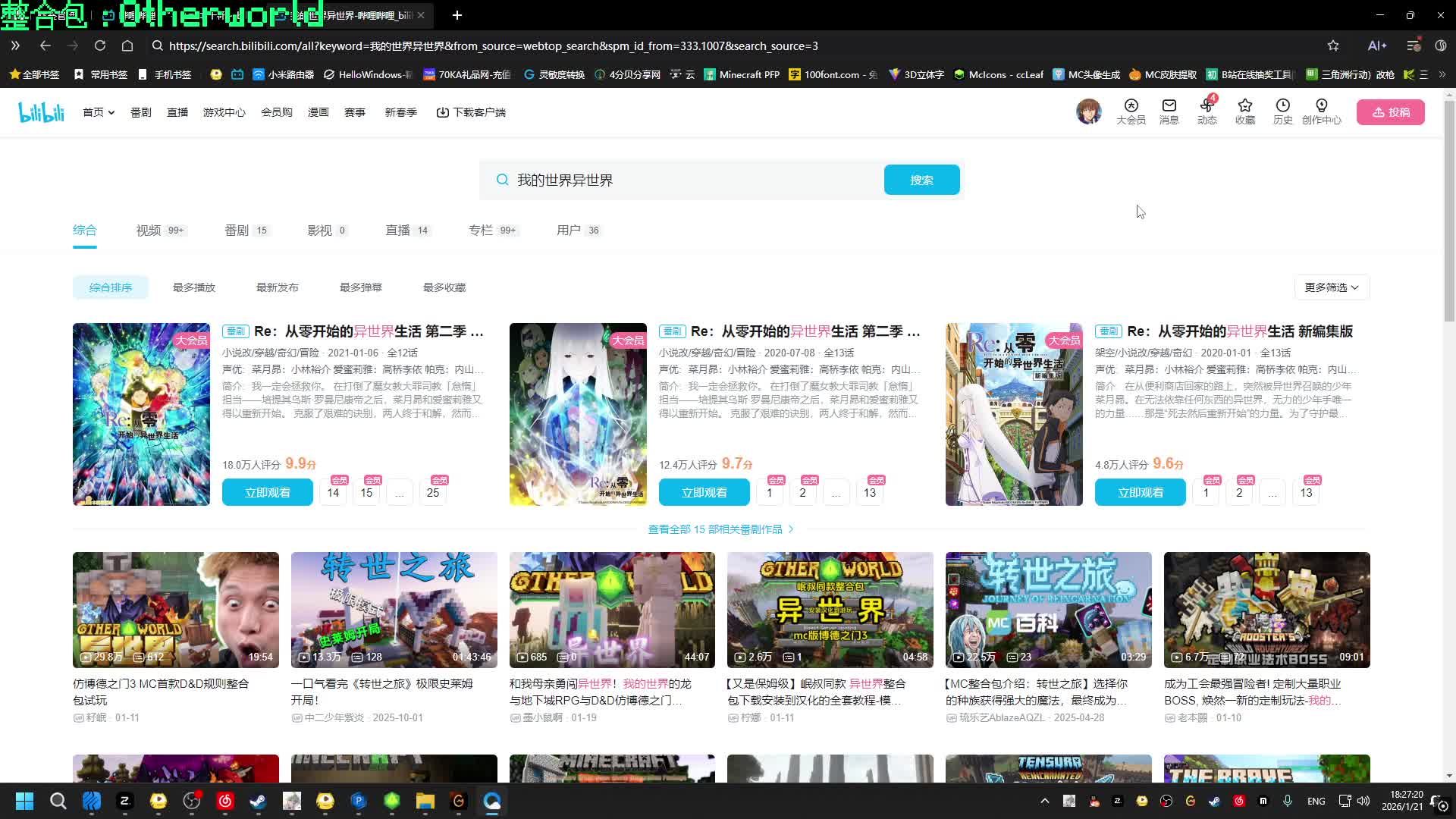Switch to the 用户 results tab
The height and width of the screenshot is (819, 1456).
tap(569, 231)
